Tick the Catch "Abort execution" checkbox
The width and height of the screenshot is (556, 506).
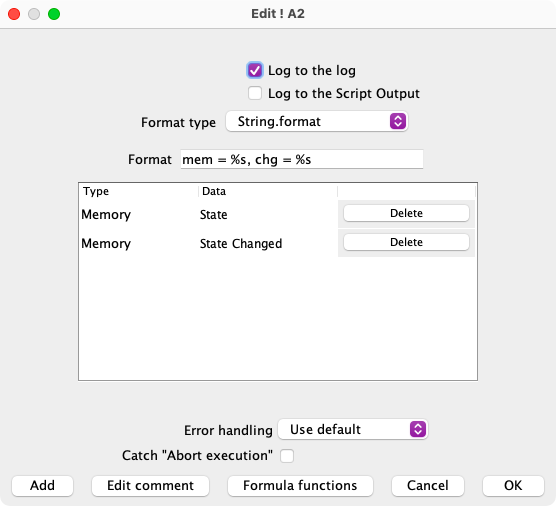(x=287, y=456)
